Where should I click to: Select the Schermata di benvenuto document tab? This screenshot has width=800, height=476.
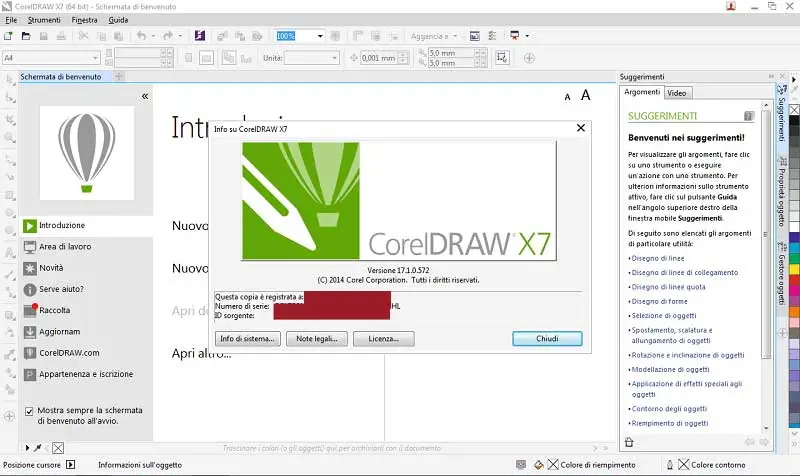(61, 77)
